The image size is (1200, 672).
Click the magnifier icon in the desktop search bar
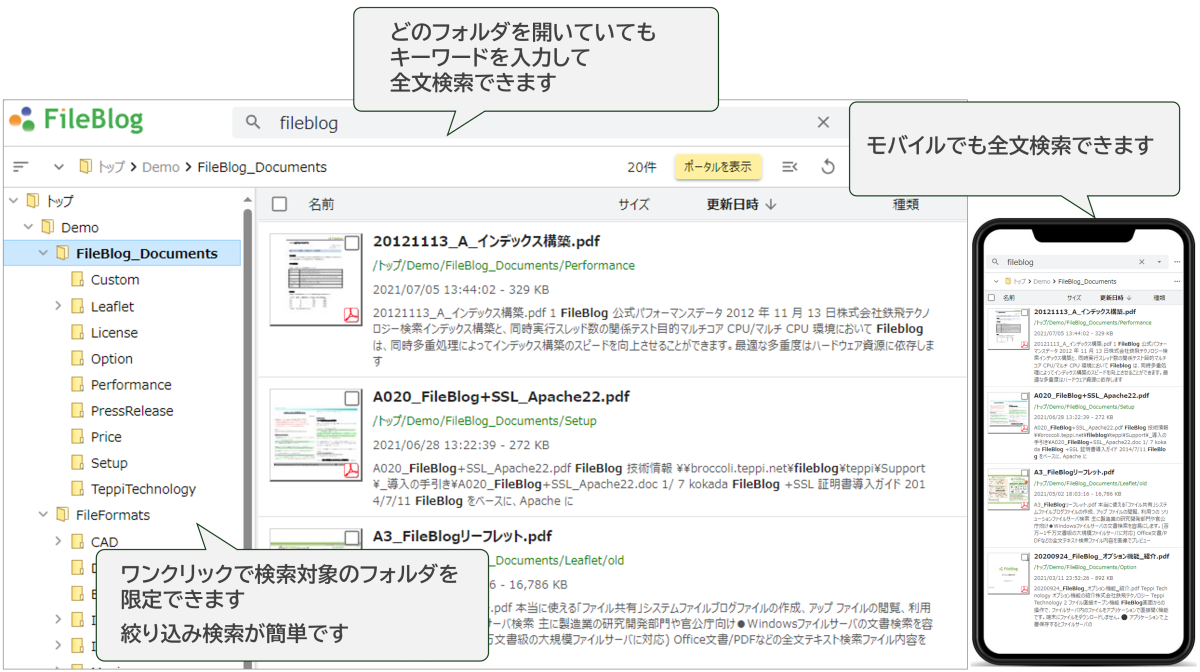tap(254, 122)
